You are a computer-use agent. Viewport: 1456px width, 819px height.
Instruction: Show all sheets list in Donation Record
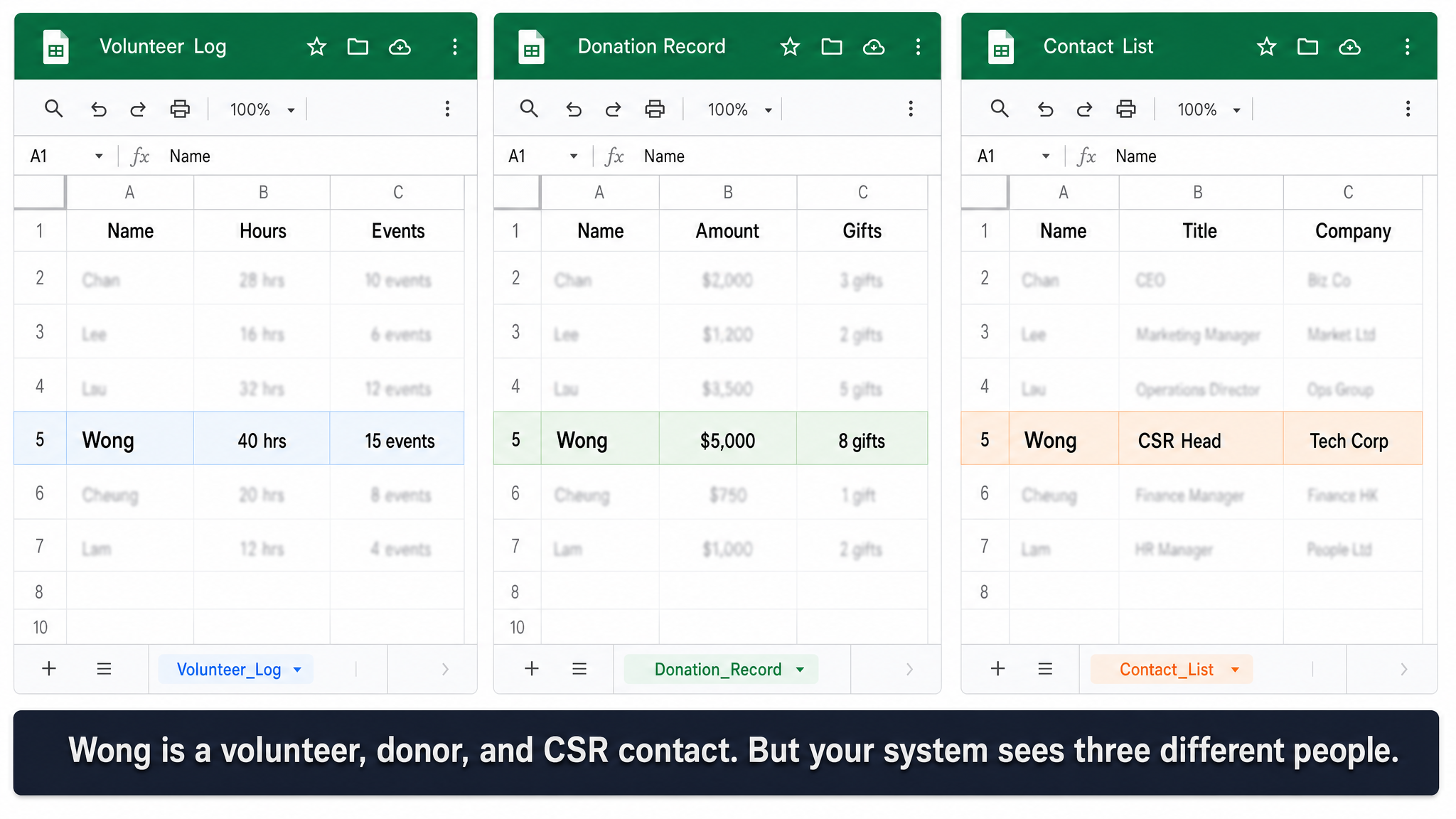tap(579, 669)
